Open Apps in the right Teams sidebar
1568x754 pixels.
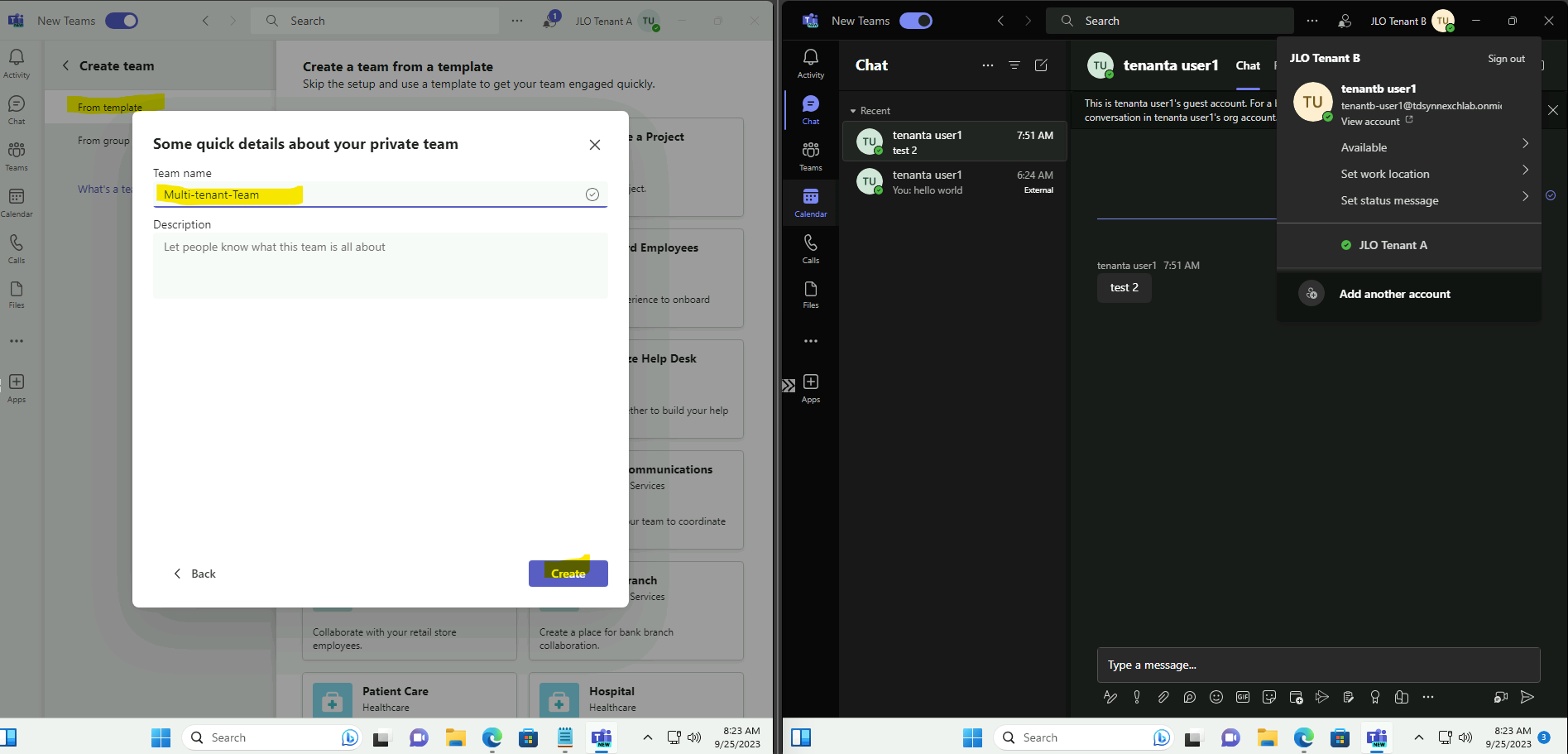pyautogui.click(x=810, y=387)
